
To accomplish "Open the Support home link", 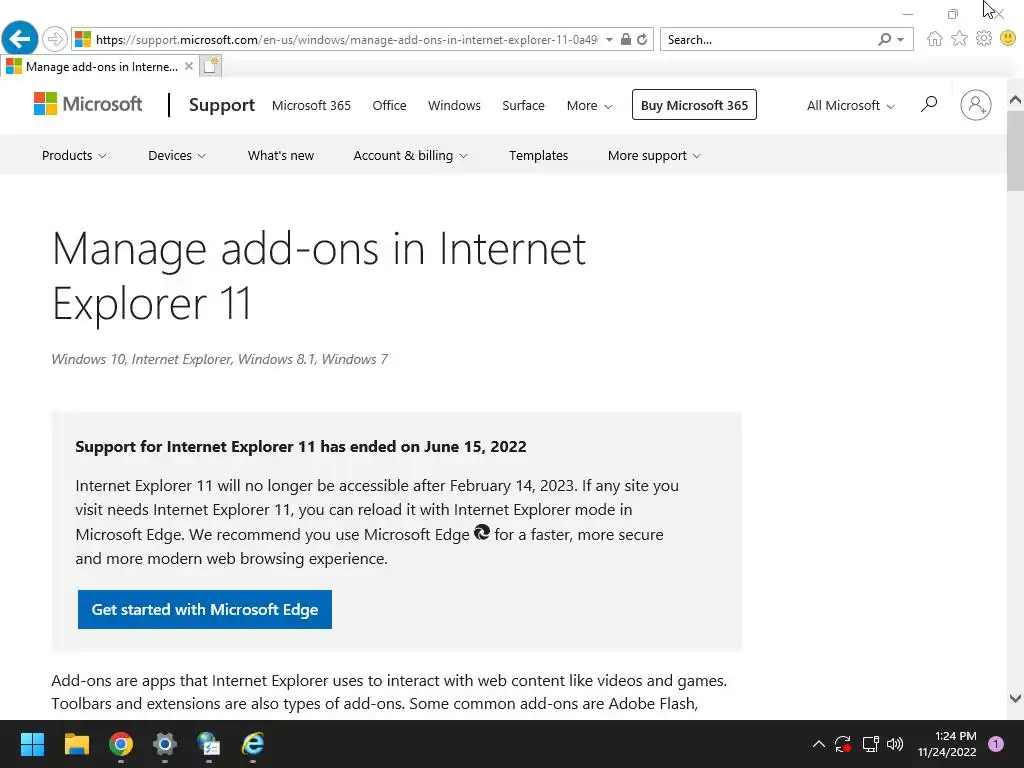I will 221,104.
